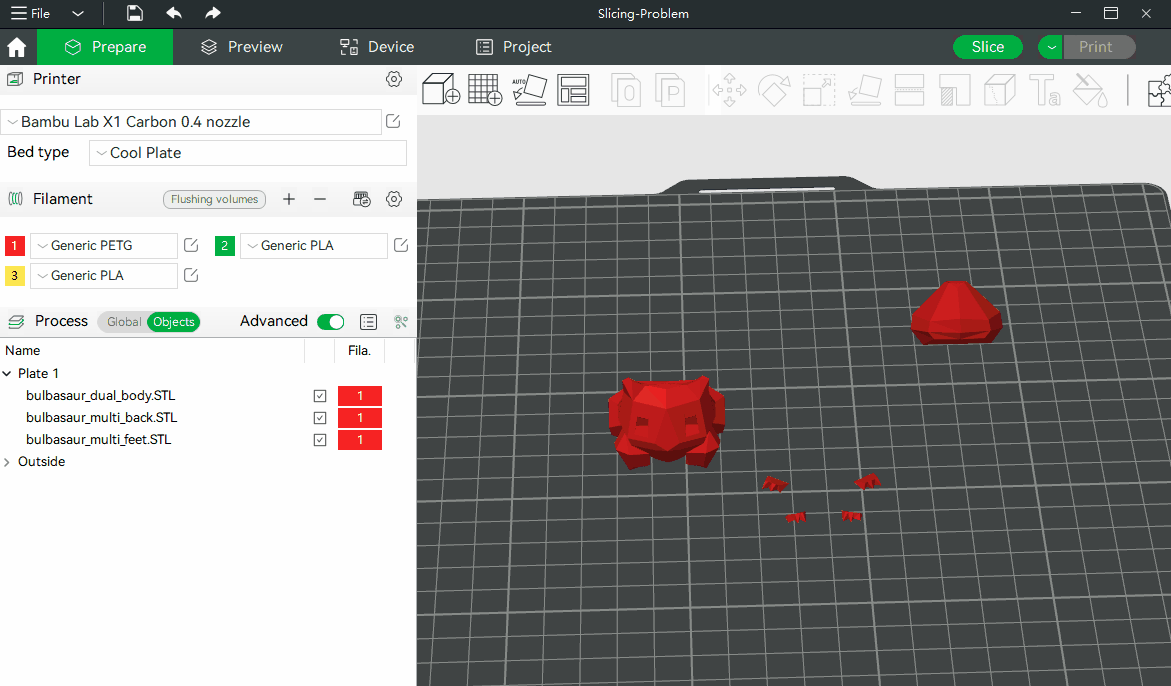1171x686 pixels.
Task: Click the Add Plate grid icon
Action: (485, 90)
